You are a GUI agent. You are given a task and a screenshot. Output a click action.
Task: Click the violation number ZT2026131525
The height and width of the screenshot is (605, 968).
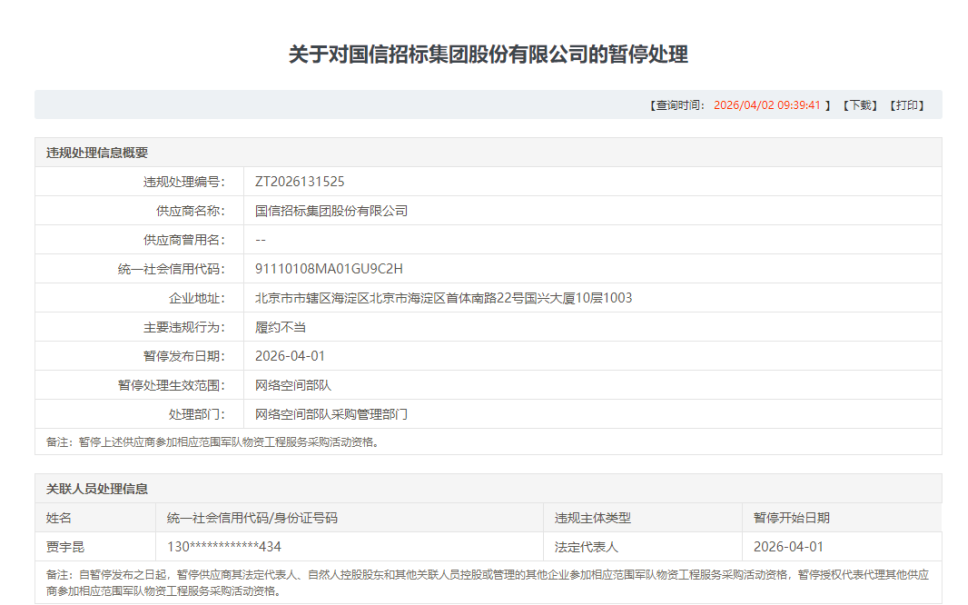coord(300,182)
